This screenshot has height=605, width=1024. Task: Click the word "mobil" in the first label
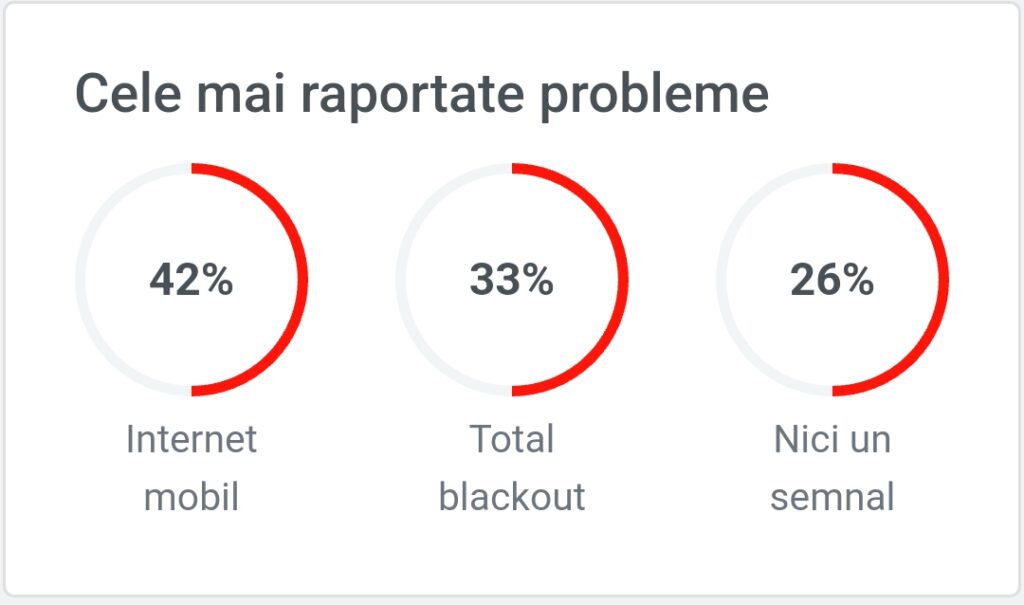[191, 497]
